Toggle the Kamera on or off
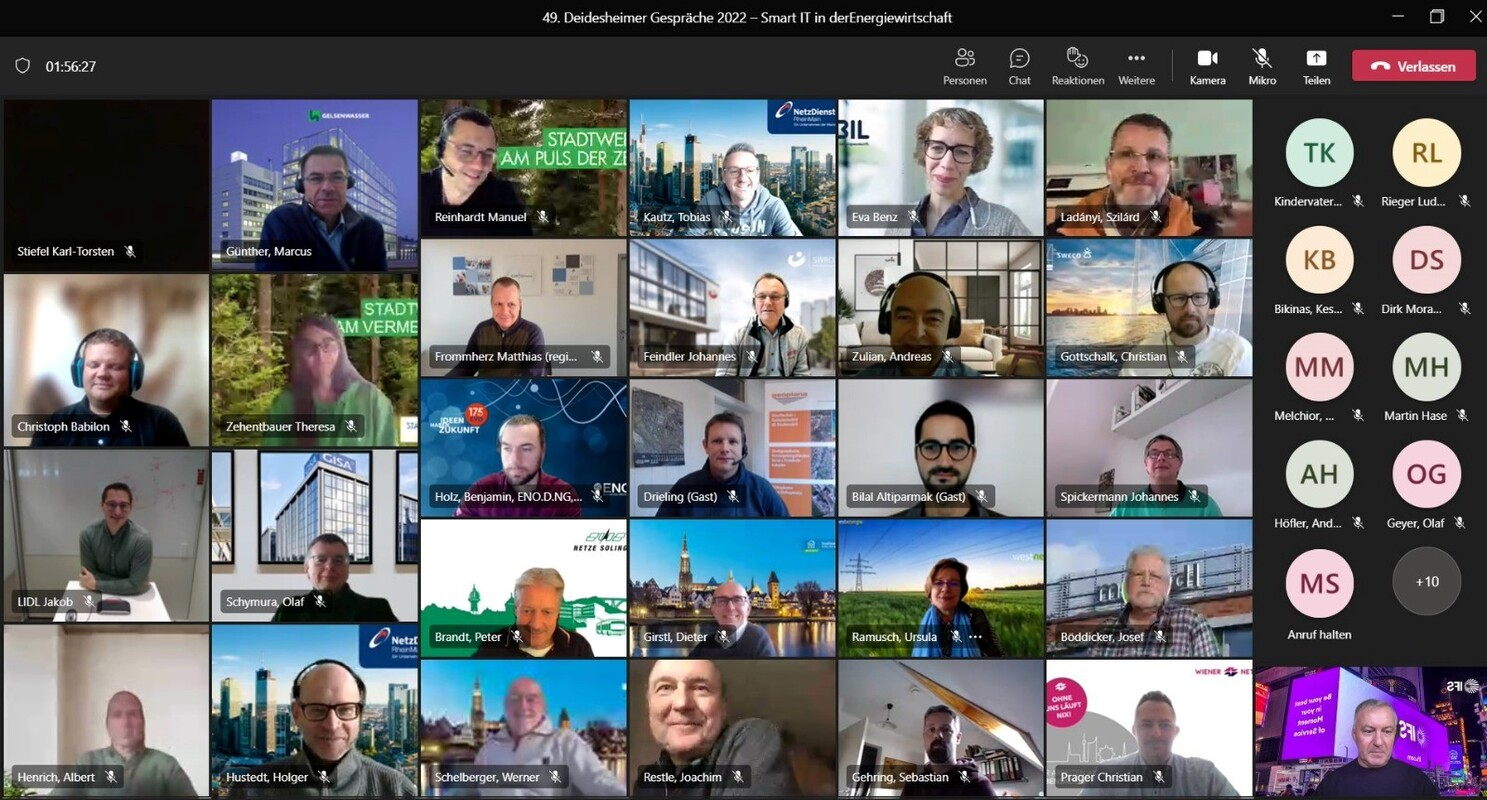Image resolution: width=1487 pixels, height=800 pixels. 1207,66
